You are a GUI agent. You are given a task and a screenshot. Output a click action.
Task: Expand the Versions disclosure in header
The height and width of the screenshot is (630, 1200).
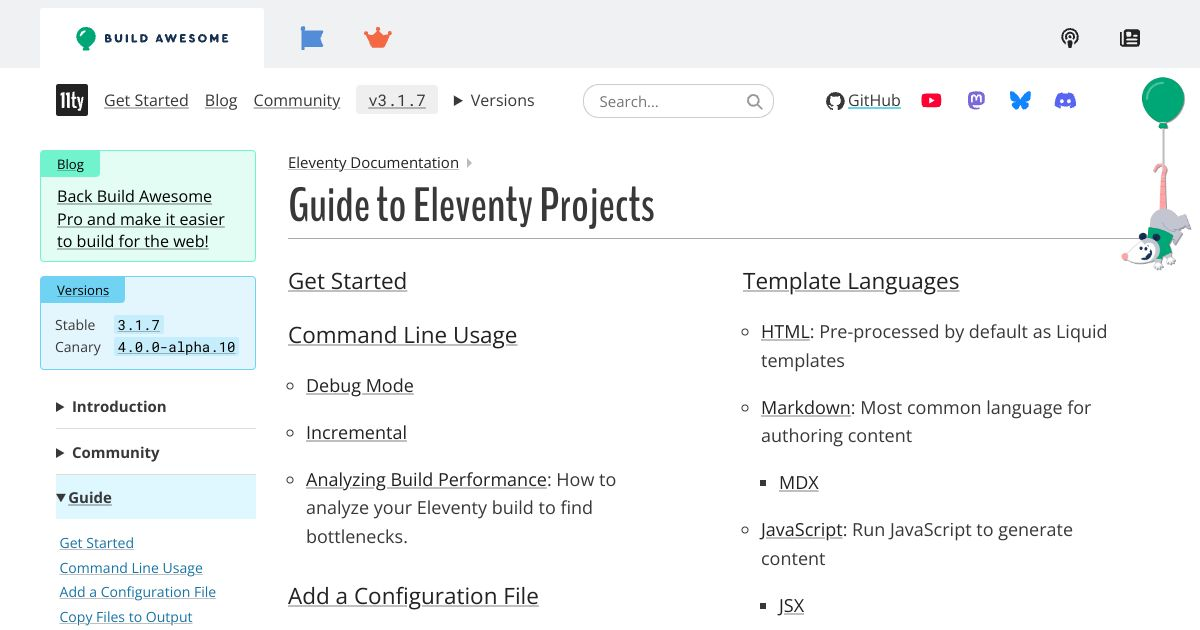(x=494, y=100)
